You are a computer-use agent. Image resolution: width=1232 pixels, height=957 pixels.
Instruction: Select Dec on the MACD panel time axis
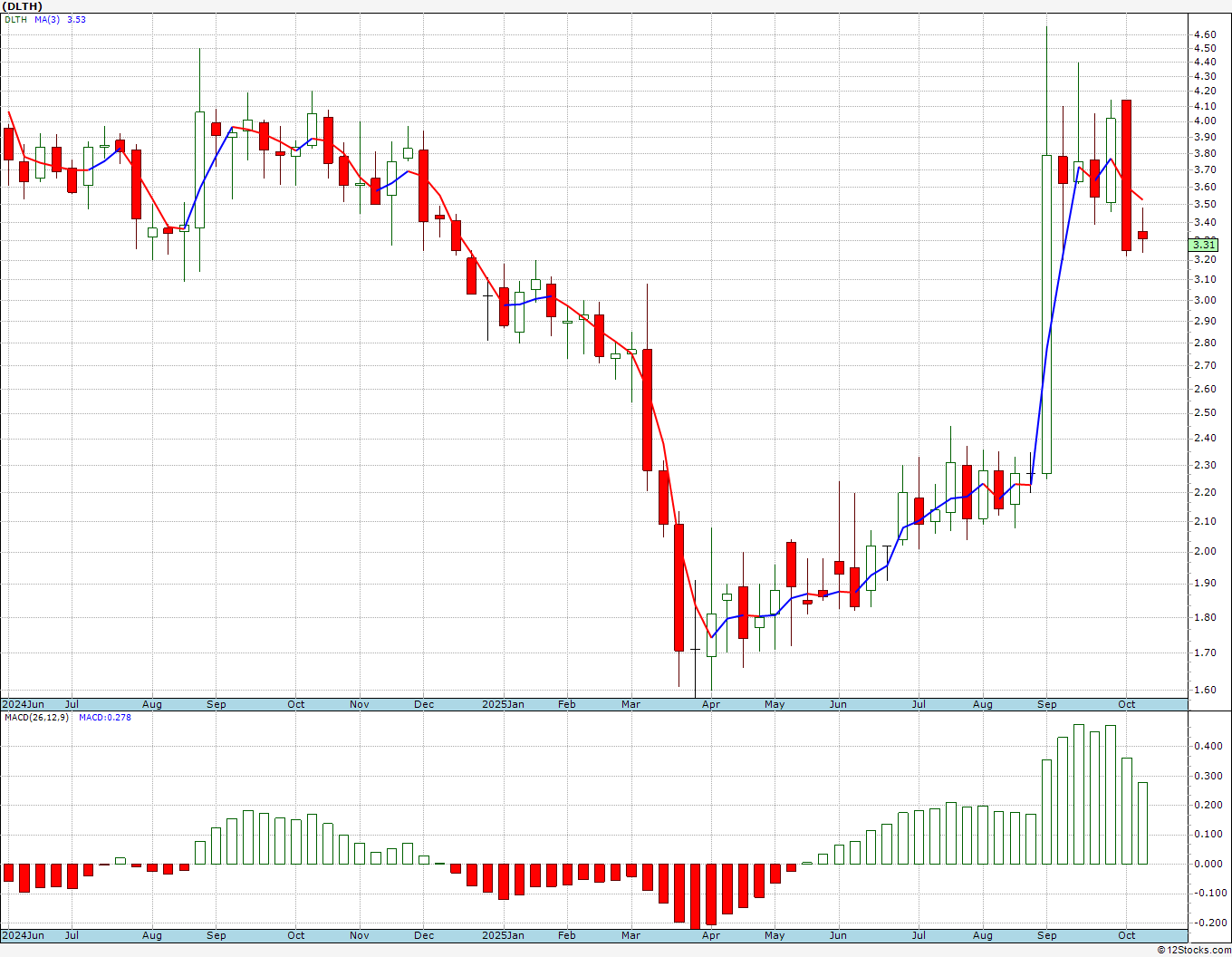pos(424,935)
